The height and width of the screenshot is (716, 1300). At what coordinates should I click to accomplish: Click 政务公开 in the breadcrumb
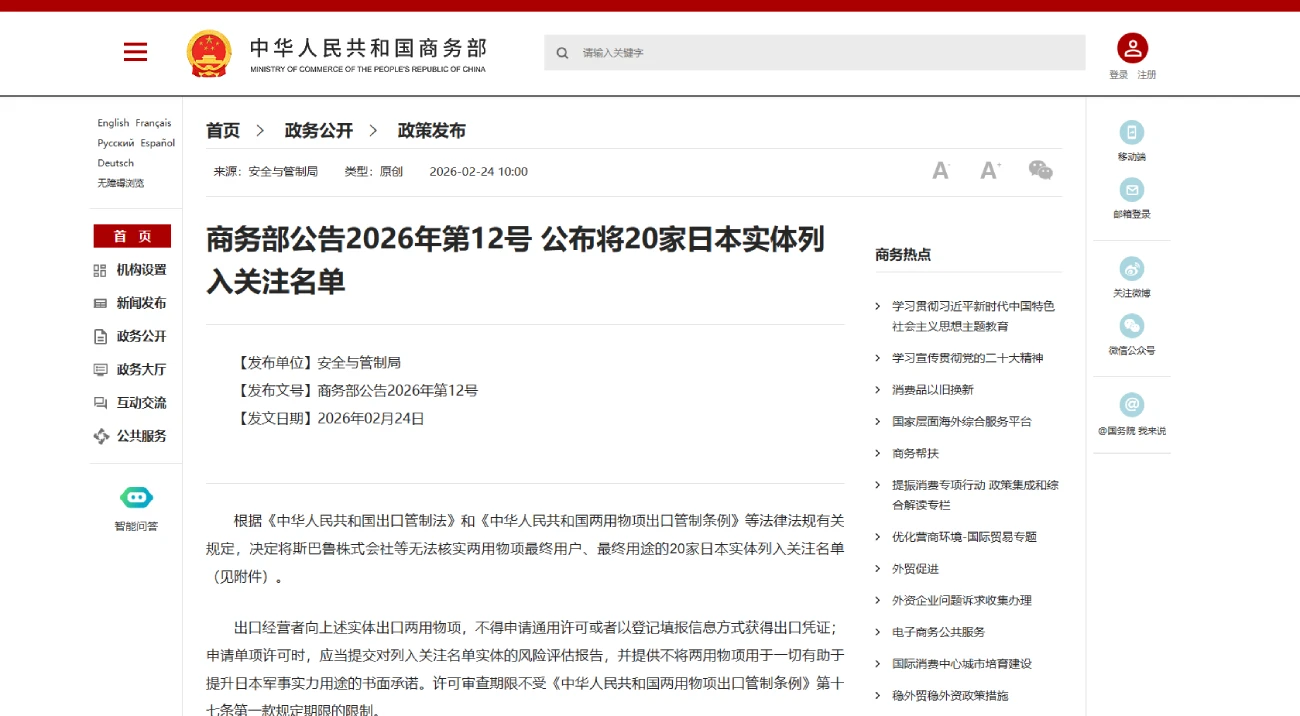[x=319, y=131]
